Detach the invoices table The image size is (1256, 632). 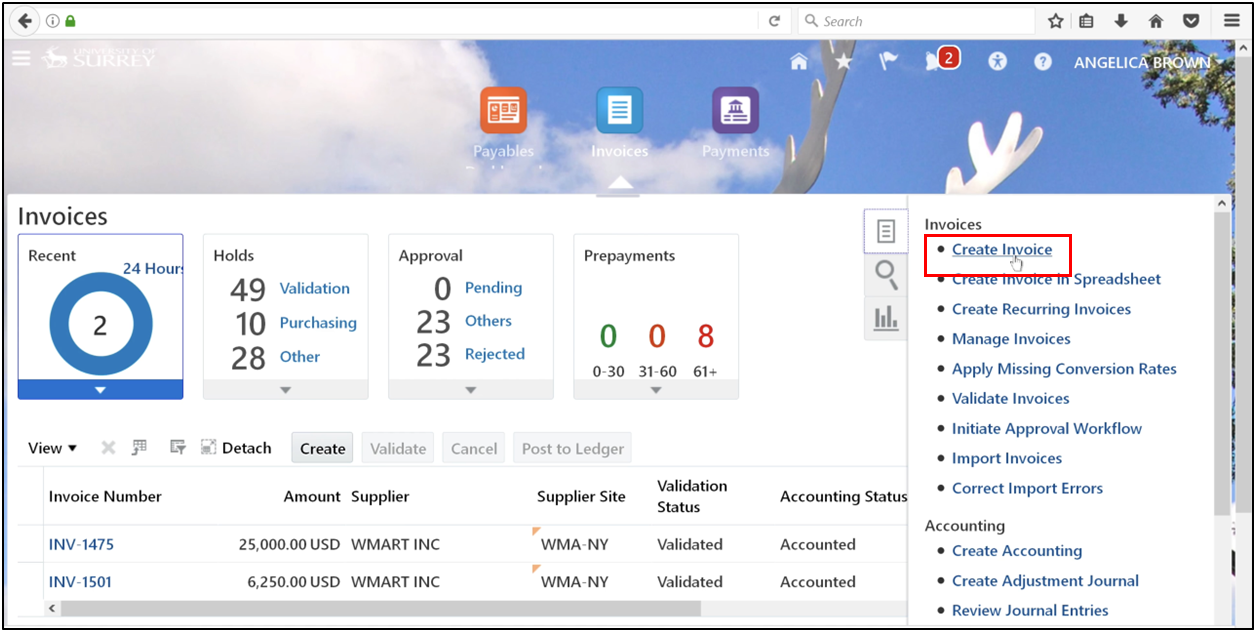[236, 447]
